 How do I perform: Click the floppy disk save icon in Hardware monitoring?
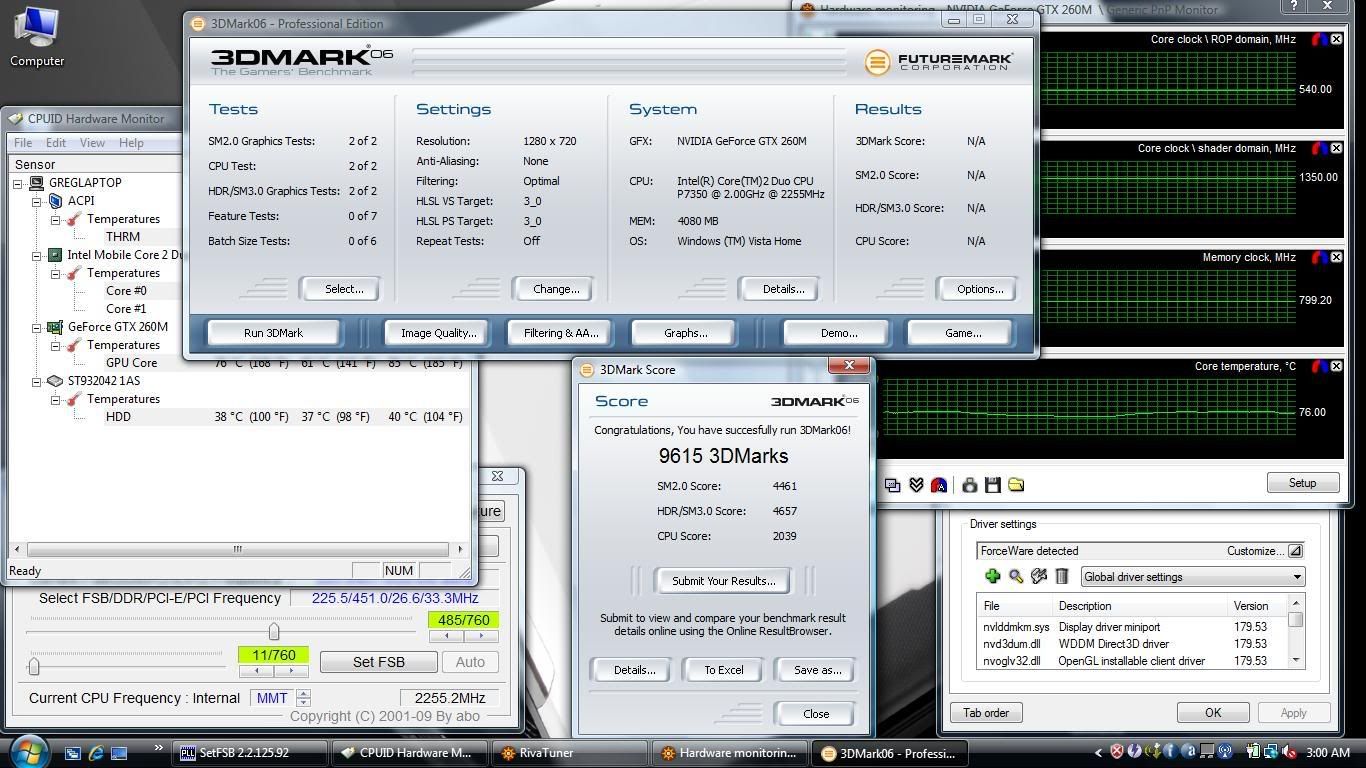tap(992, 485)
